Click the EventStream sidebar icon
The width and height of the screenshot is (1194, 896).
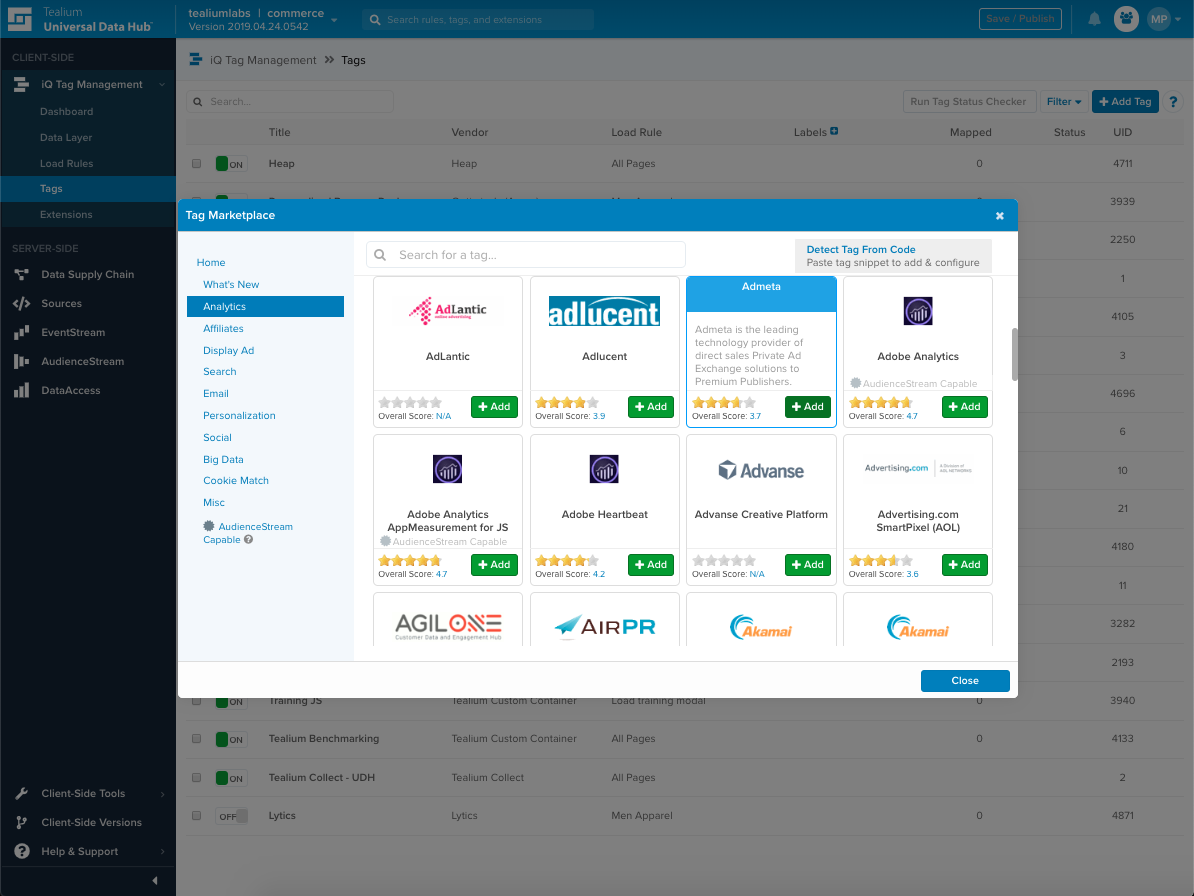pyautogui.click(x=21, y=332)
